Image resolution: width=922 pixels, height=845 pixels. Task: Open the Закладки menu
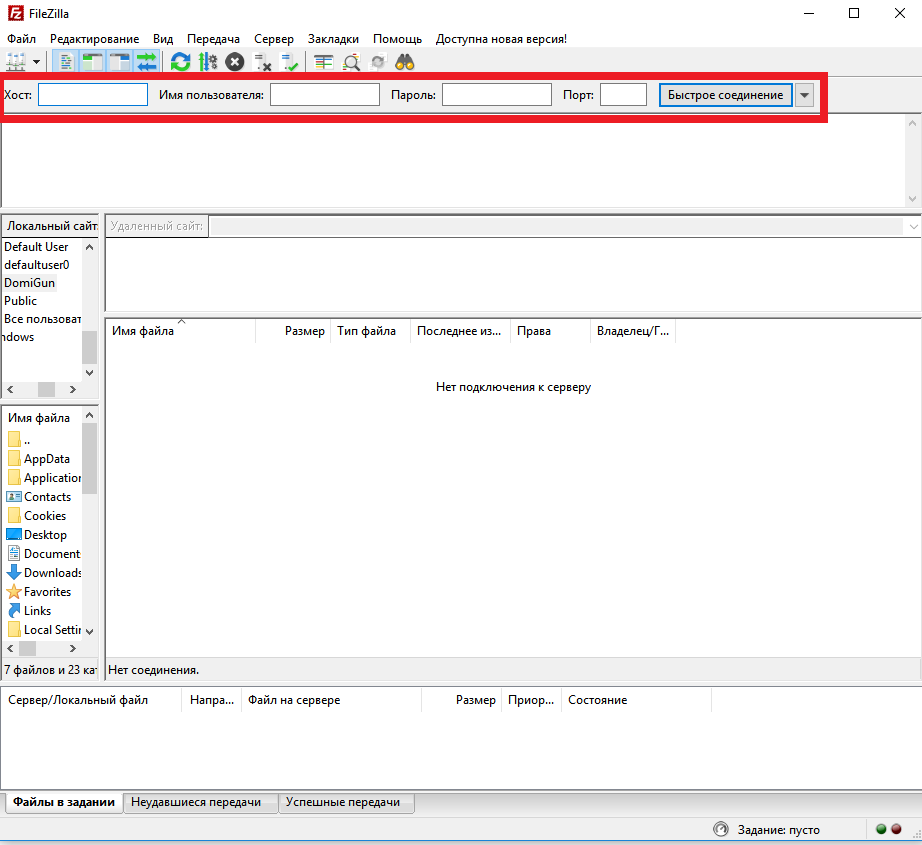(x=333, y=39)
